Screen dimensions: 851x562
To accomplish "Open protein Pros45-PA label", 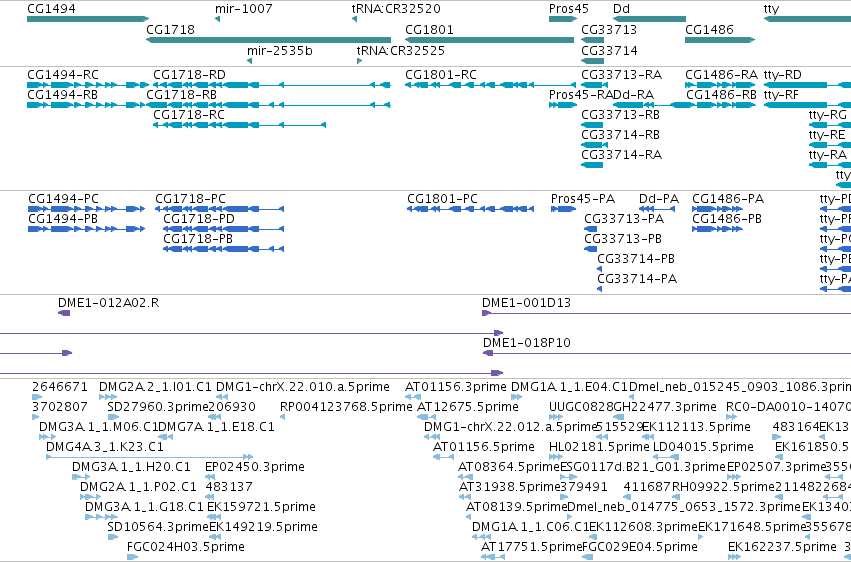I will pos(582,199).
